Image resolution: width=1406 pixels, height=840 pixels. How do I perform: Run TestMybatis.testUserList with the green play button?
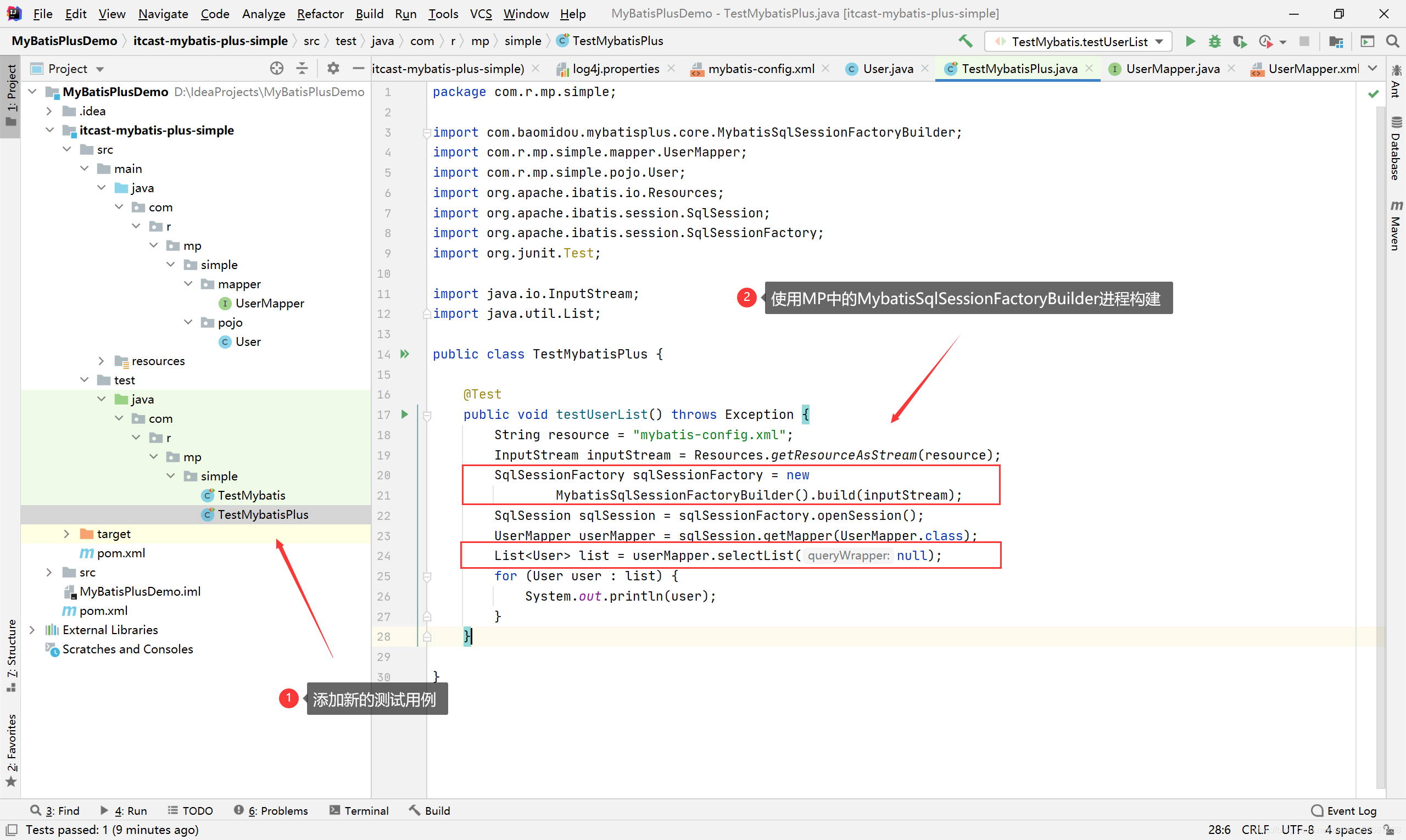(1190, 41)
